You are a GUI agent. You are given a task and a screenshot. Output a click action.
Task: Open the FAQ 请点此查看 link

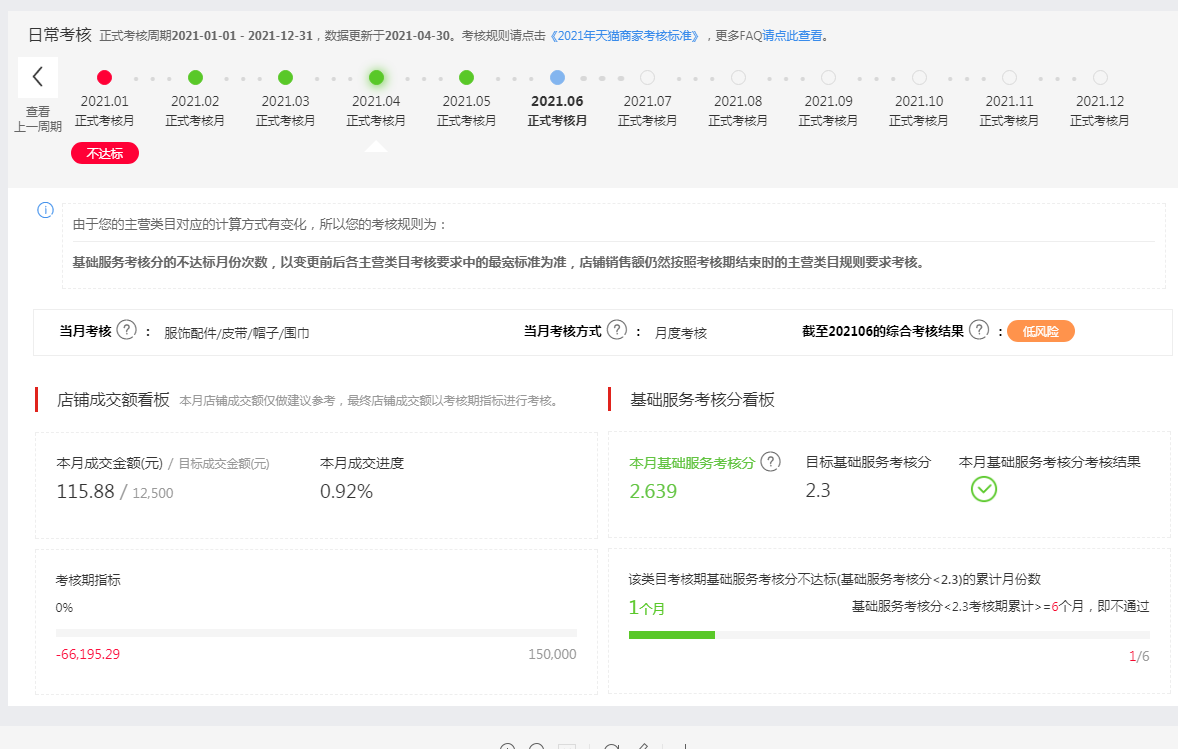point(792,35)
